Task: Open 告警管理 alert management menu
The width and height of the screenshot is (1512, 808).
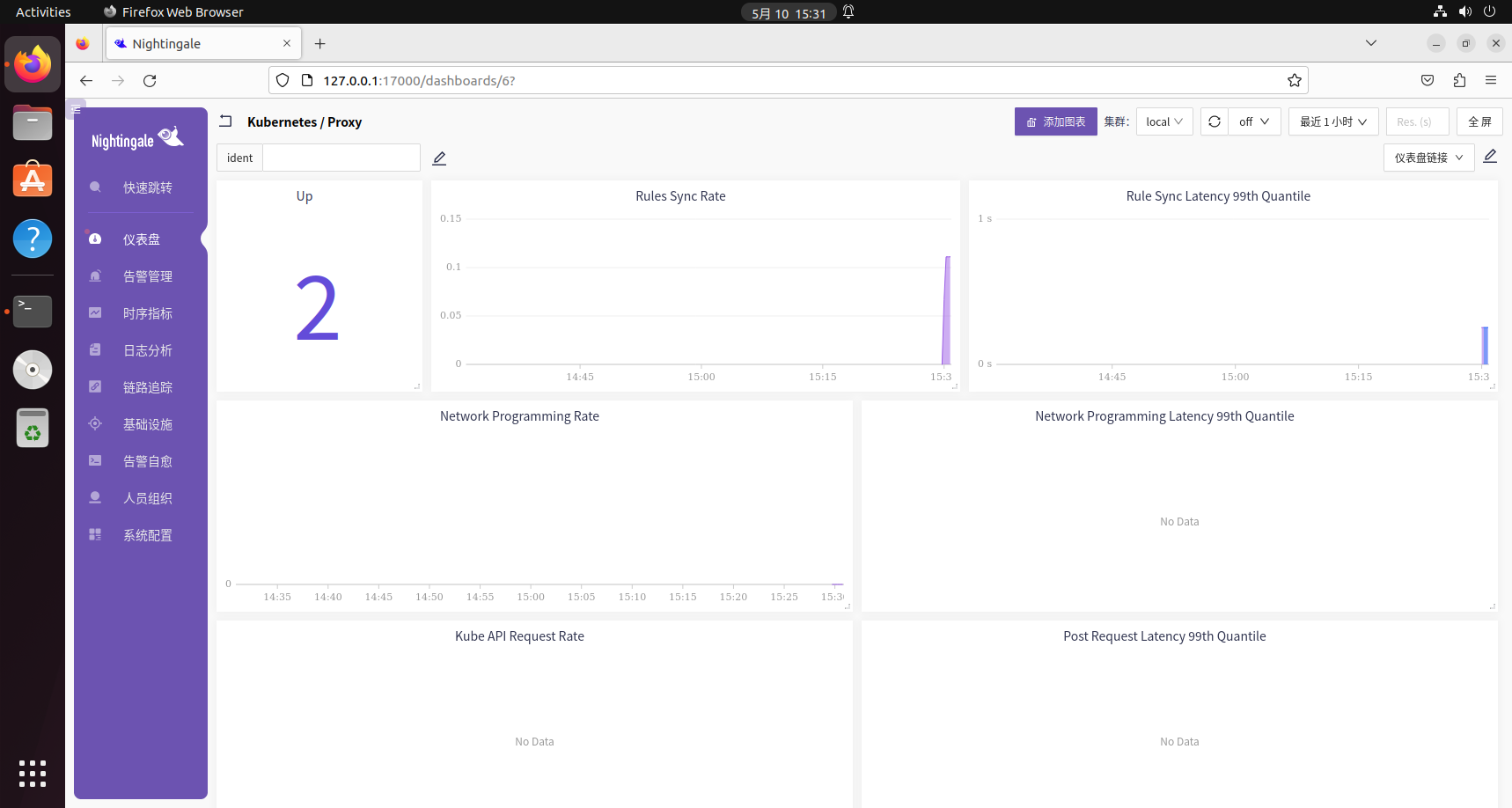Action: tap(148, 276)
